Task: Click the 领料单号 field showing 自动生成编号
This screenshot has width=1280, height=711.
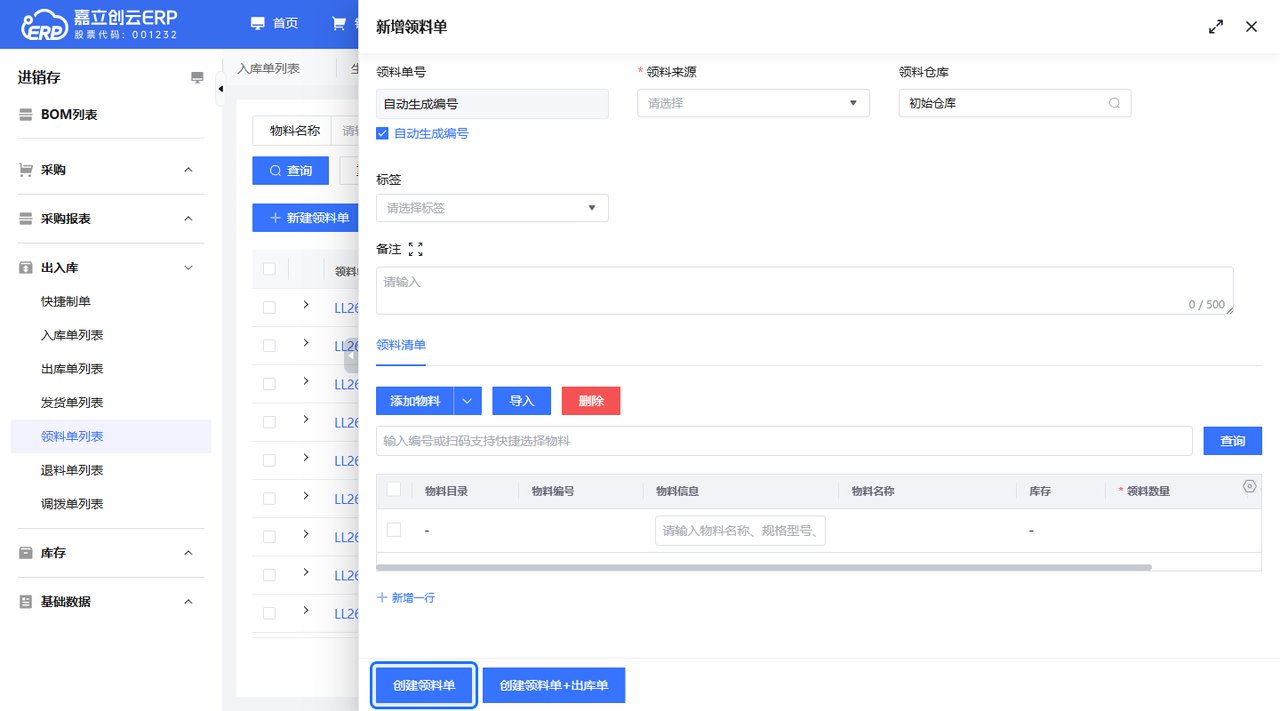Action: tap(492, 104)
